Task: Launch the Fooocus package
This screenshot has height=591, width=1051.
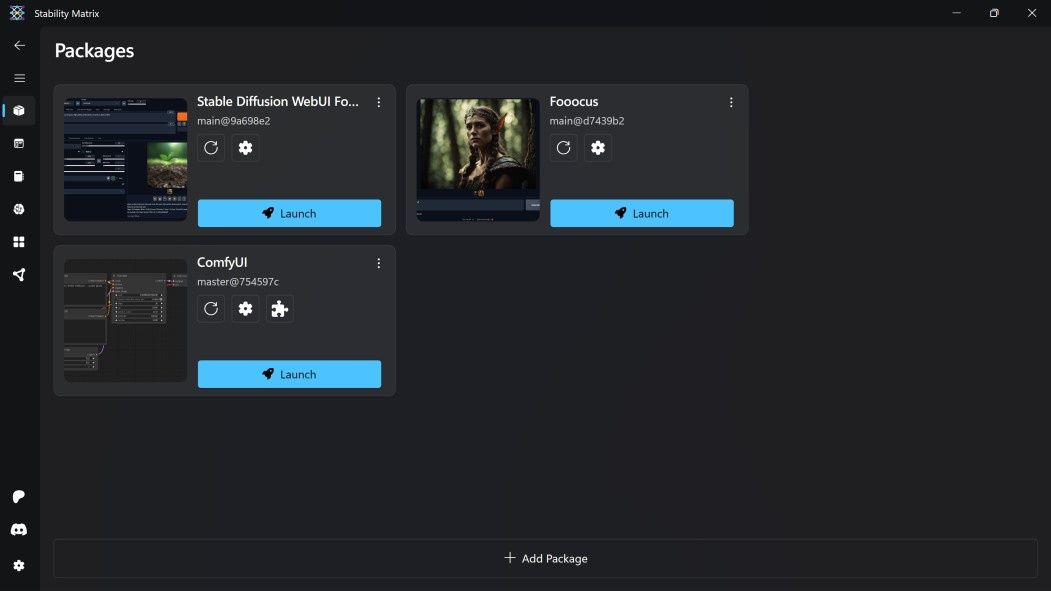Action: pos(642,213)
